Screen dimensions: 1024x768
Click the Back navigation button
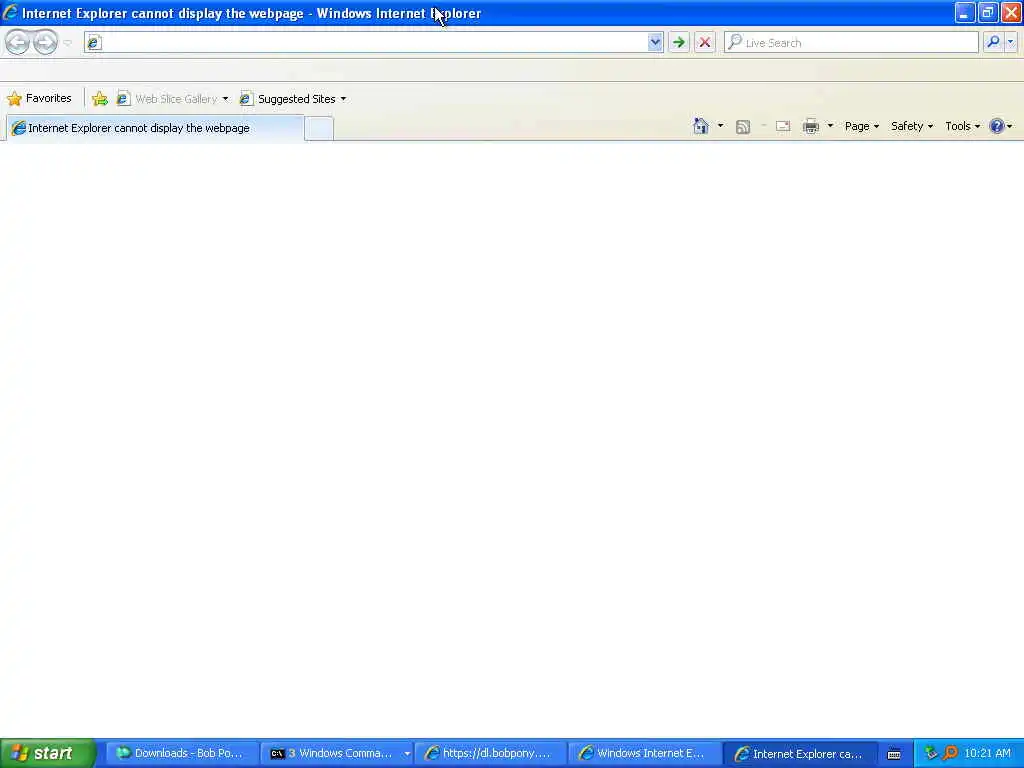click(18, 42)
